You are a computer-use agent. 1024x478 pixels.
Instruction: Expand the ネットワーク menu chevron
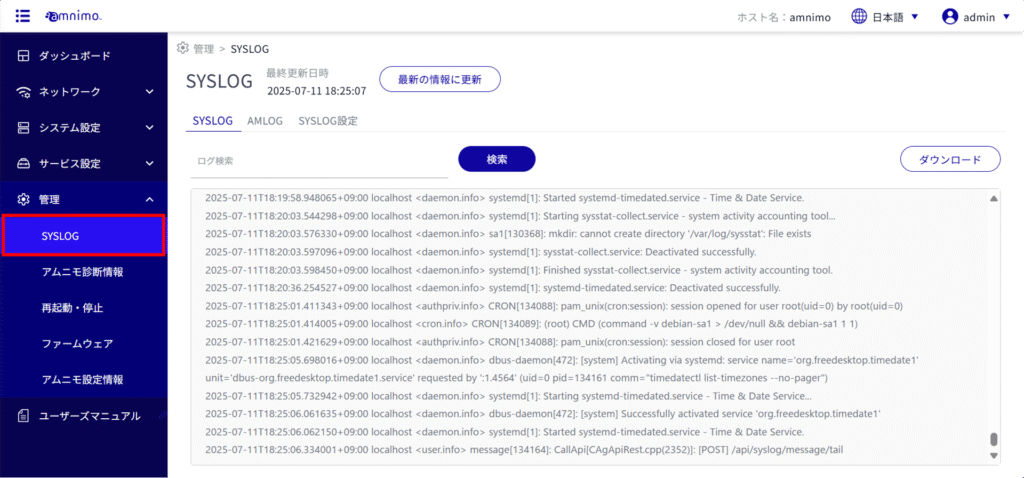tap(149, 92)
